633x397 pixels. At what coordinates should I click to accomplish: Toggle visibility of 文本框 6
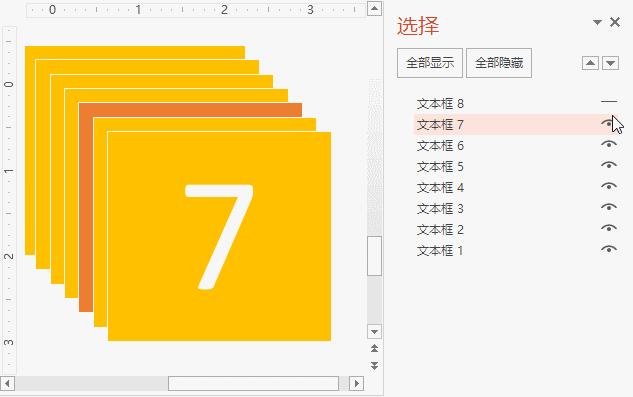tap(609, 144)
